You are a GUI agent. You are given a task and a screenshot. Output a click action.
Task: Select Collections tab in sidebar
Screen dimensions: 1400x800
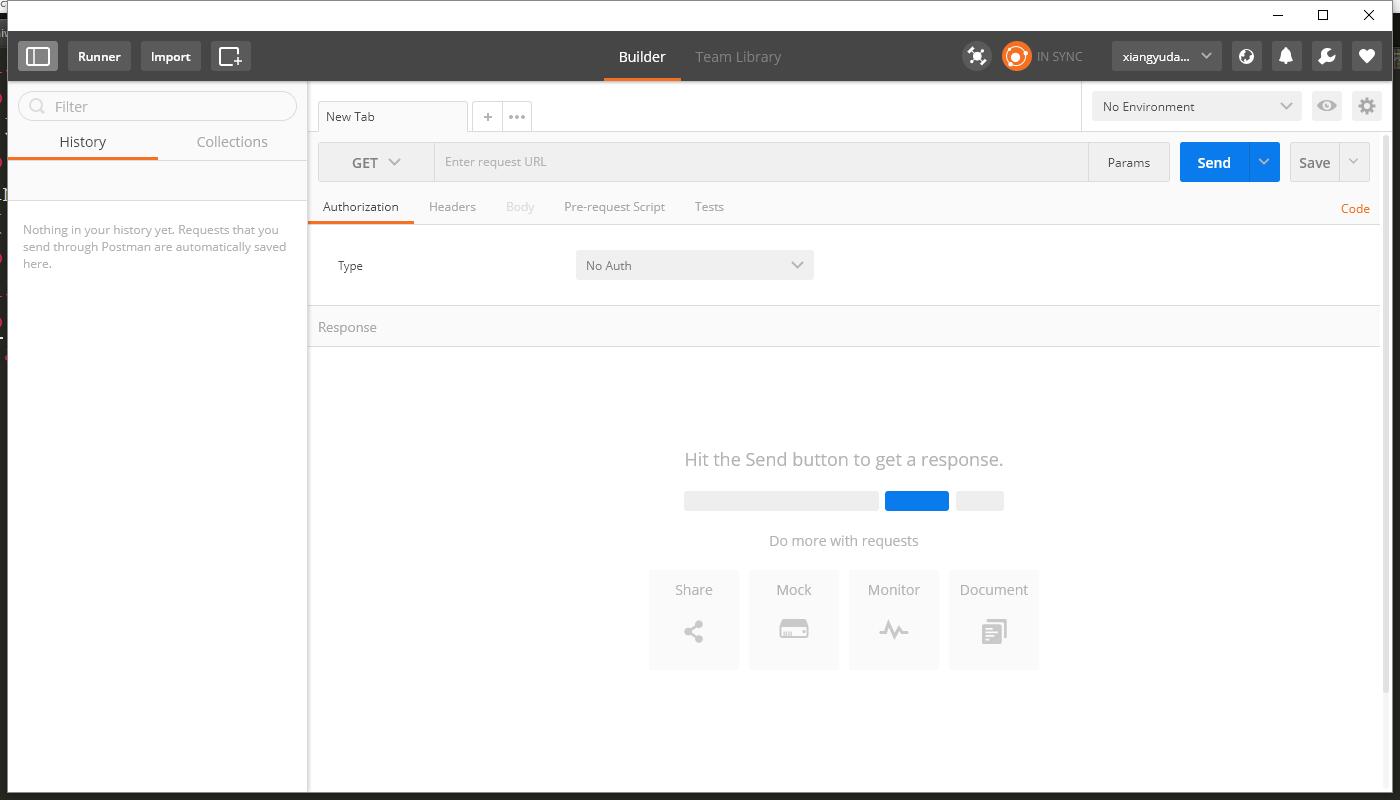coord(232,142)
